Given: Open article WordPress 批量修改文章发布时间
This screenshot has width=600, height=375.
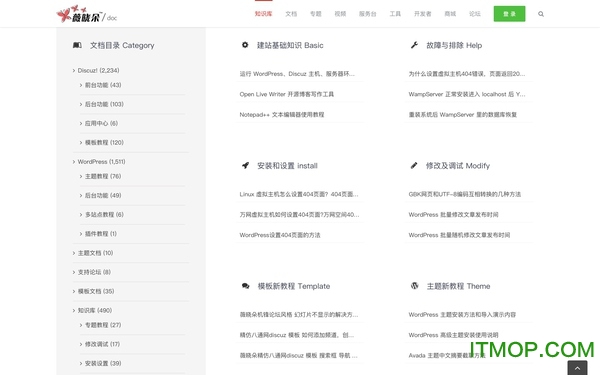Looking at the screenshot, I should click(453, 214).
